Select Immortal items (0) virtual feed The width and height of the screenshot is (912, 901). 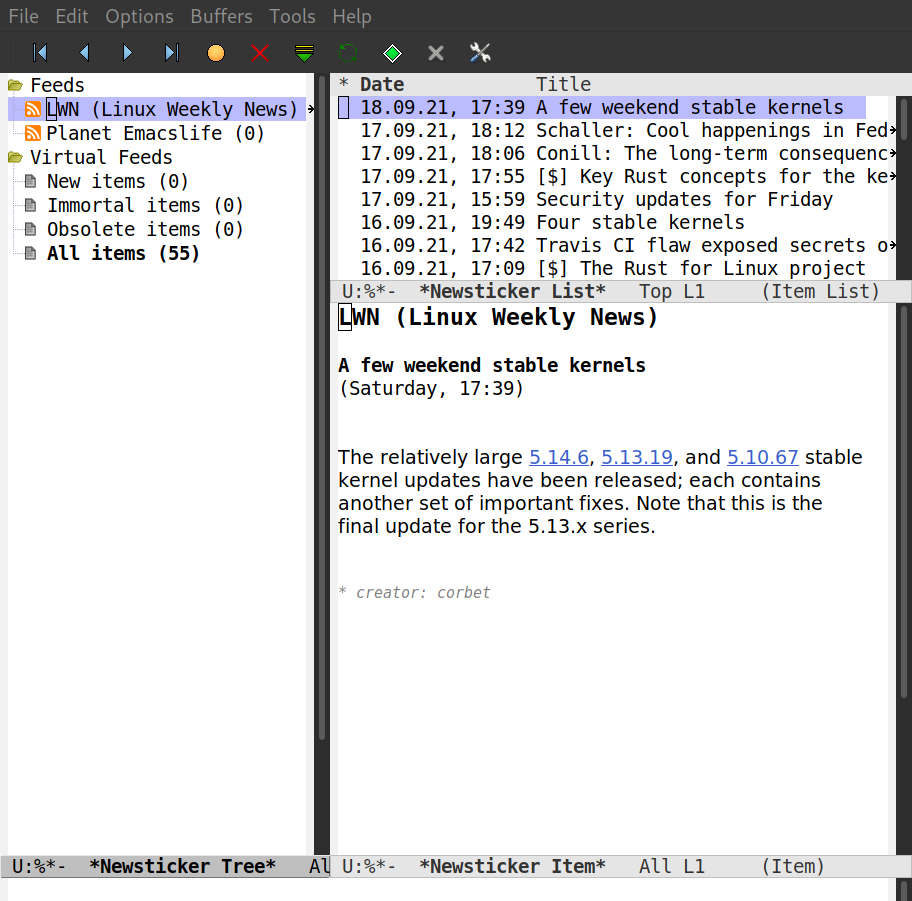pyautogui.click(x=145, y=205)
